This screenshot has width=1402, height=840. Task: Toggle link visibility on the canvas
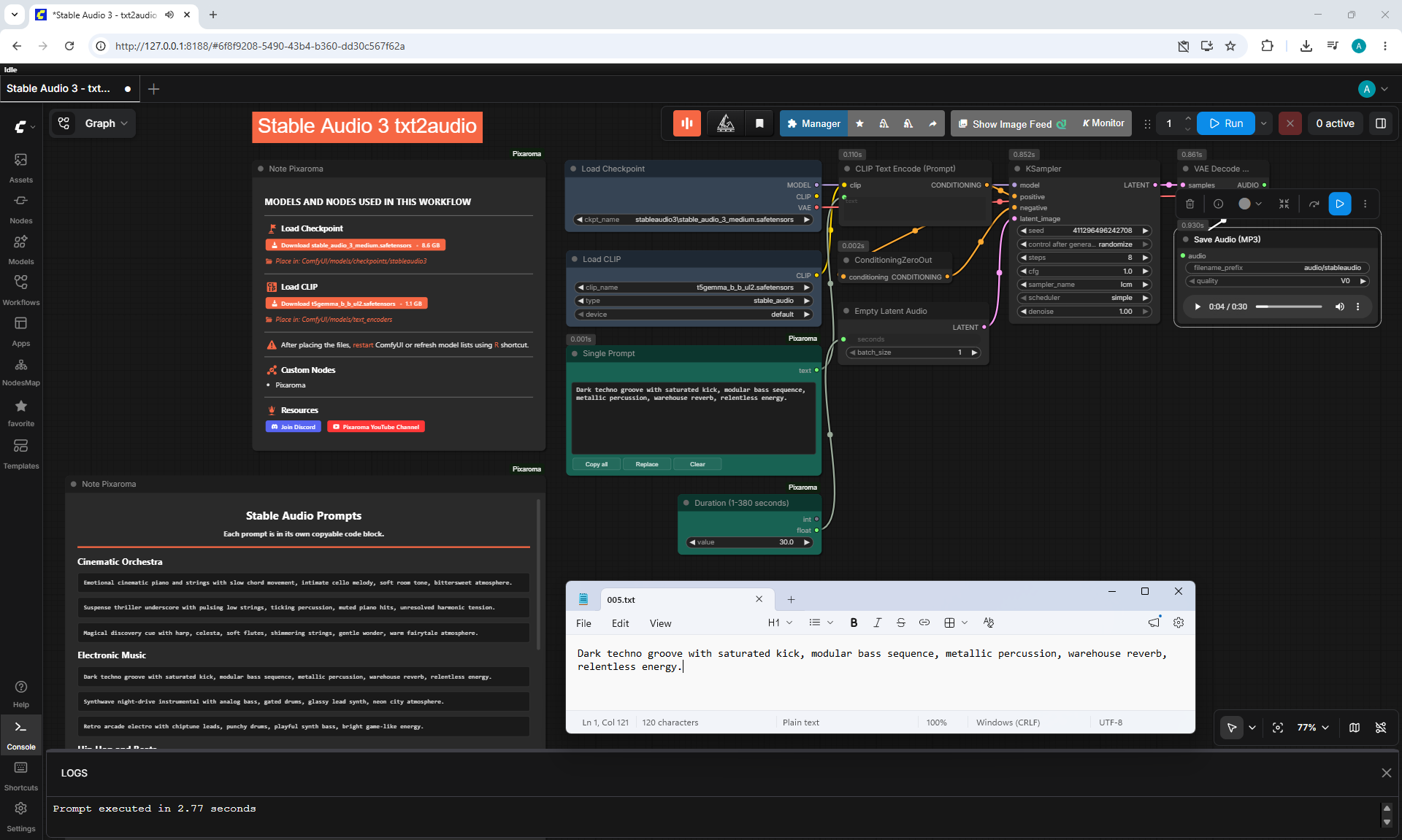(x=1381, y=728)
